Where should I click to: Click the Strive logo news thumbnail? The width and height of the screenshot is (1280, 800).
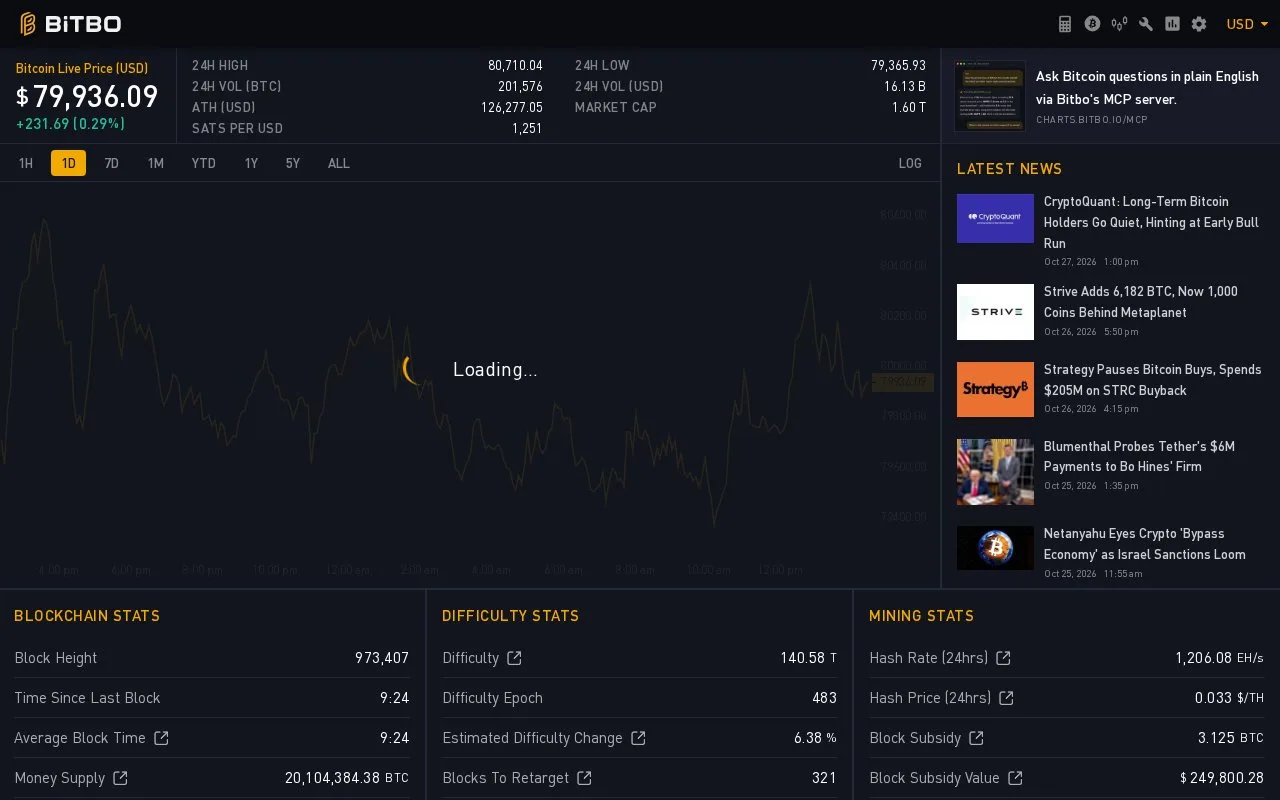pyautogui.click(x=995, y=312)
